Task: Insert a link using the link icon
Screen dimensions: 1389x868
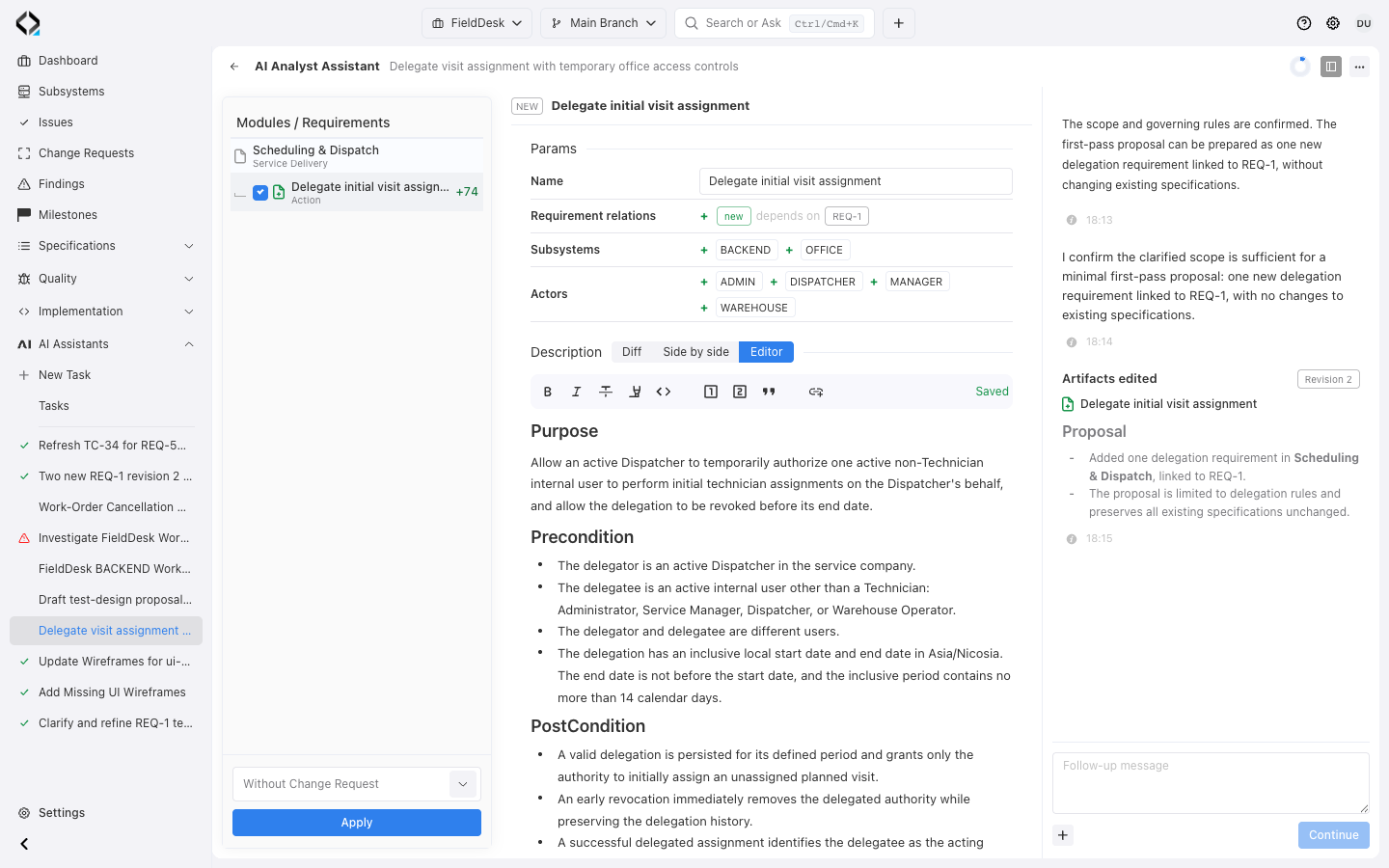Action: [x=816, y=392]
